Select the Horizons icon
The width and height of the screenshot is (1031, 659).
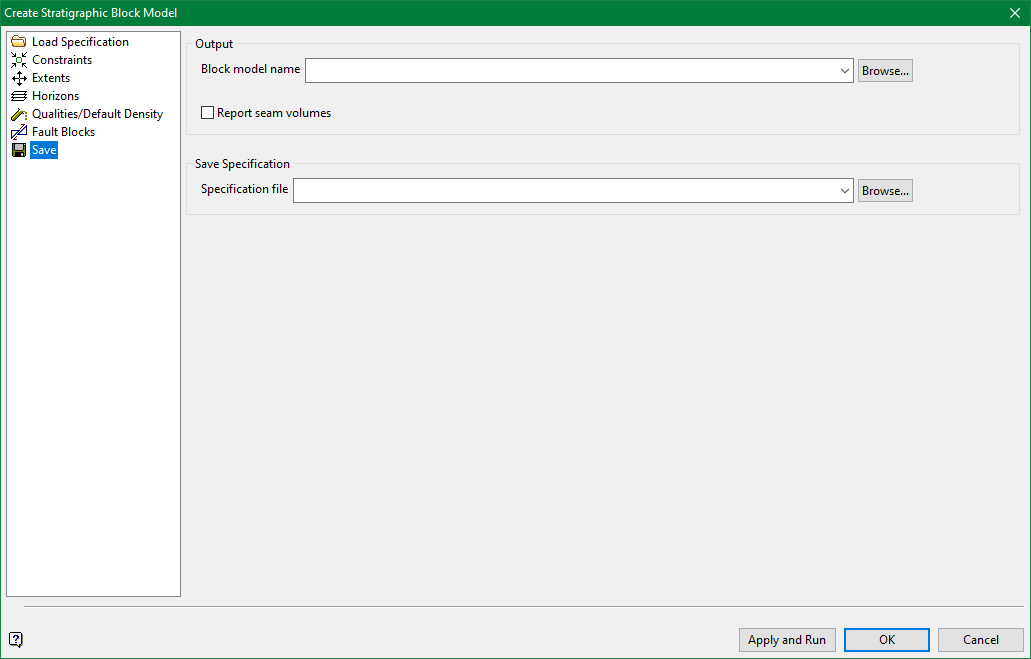click(19, 95)
